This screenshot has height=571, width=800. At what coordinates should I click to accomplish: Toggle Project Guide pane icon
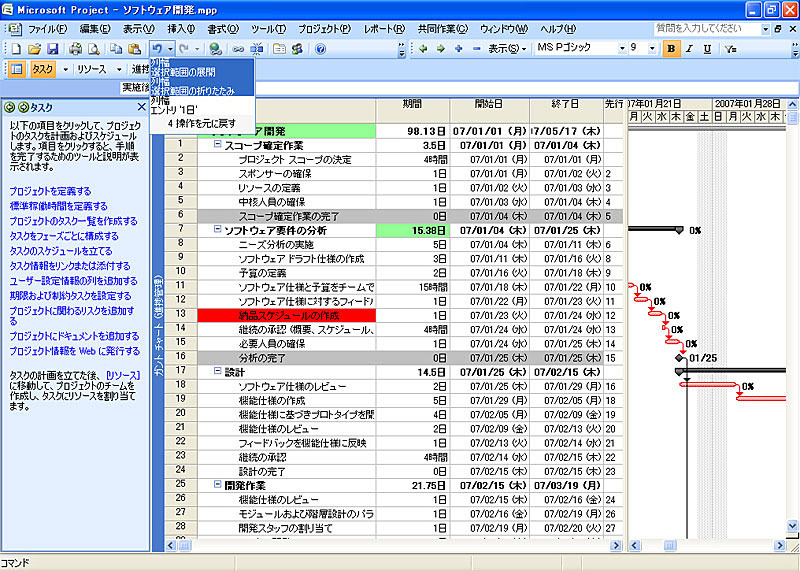coord(16,69)
